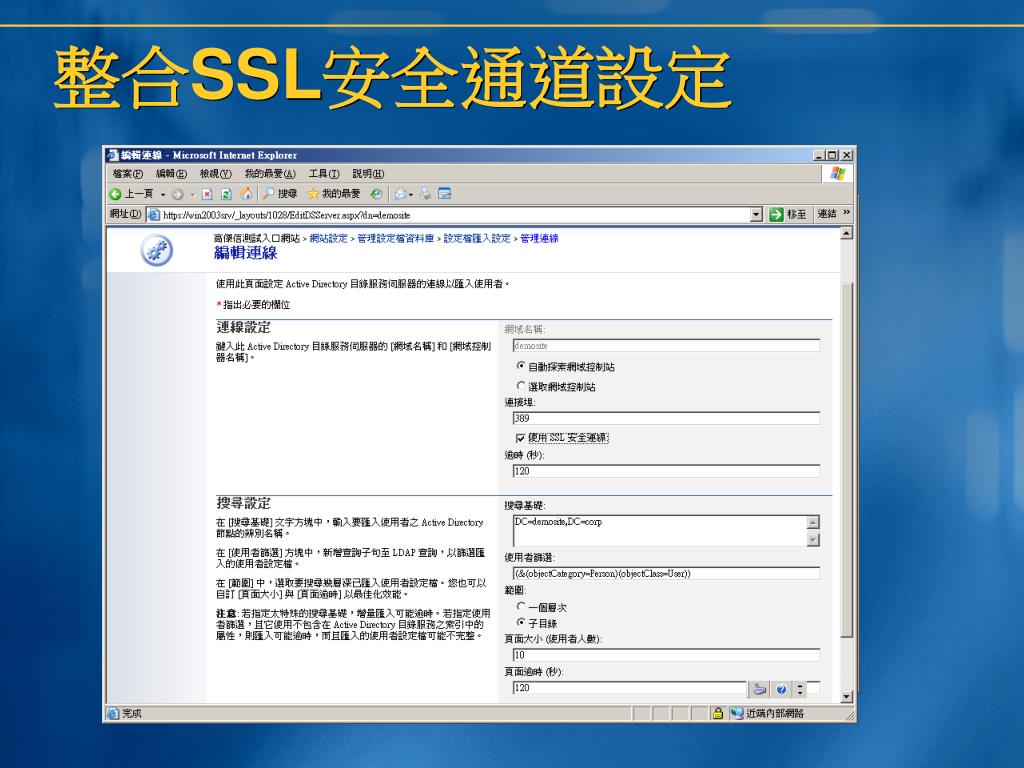Follow the 設定檔匯入設定 breadcrumb link
The width and height of the screenshot is (1024, 768).
click(x=477, y=238)
